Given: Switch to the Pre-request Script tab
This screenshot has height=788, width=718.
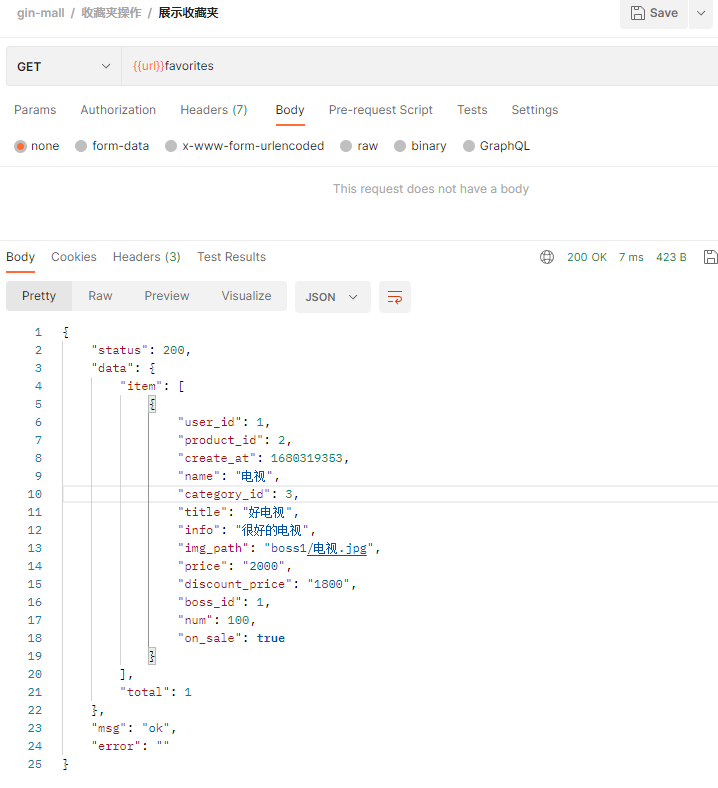Looking at the screenshot, I should (381, 110).
